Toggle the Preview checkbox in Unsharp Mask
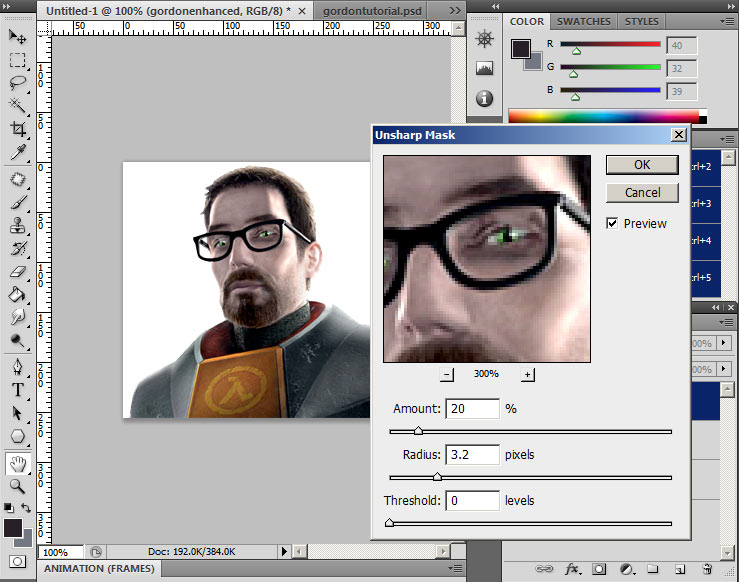739x582 pixels. (x=612, y=224)
